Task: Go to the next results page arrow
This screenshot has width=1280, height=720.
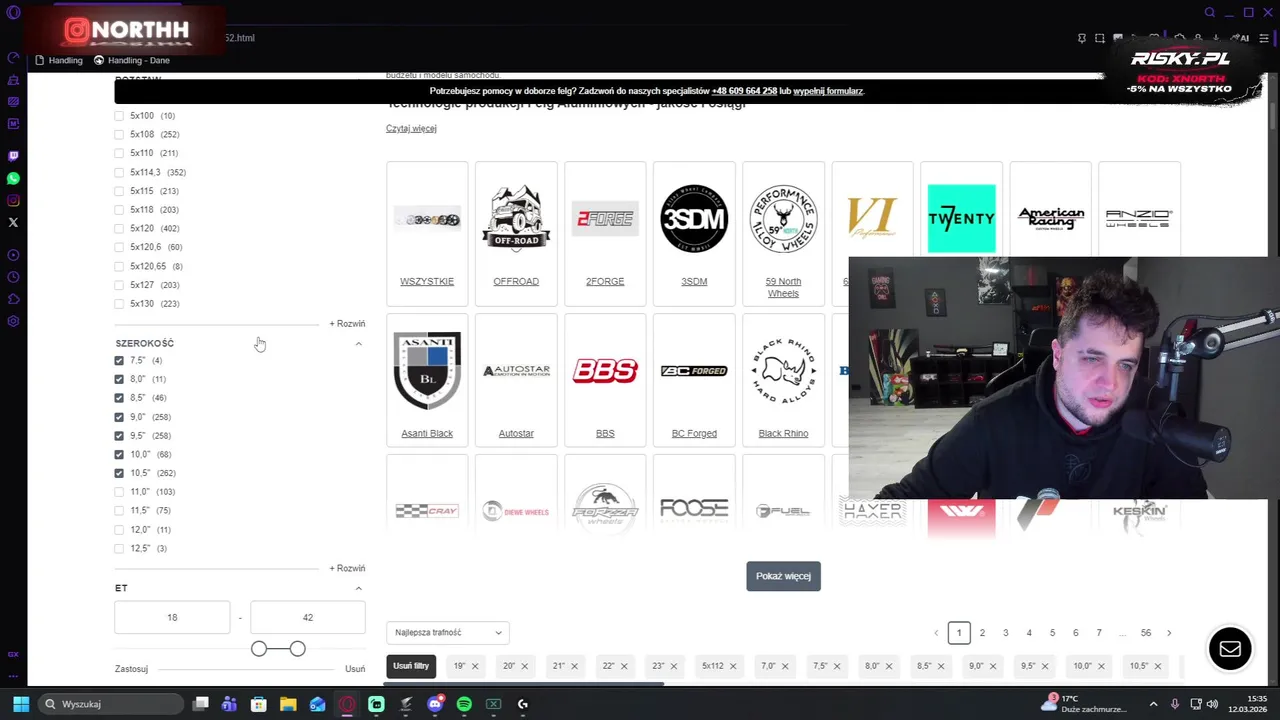Action: coord(1169,632)
